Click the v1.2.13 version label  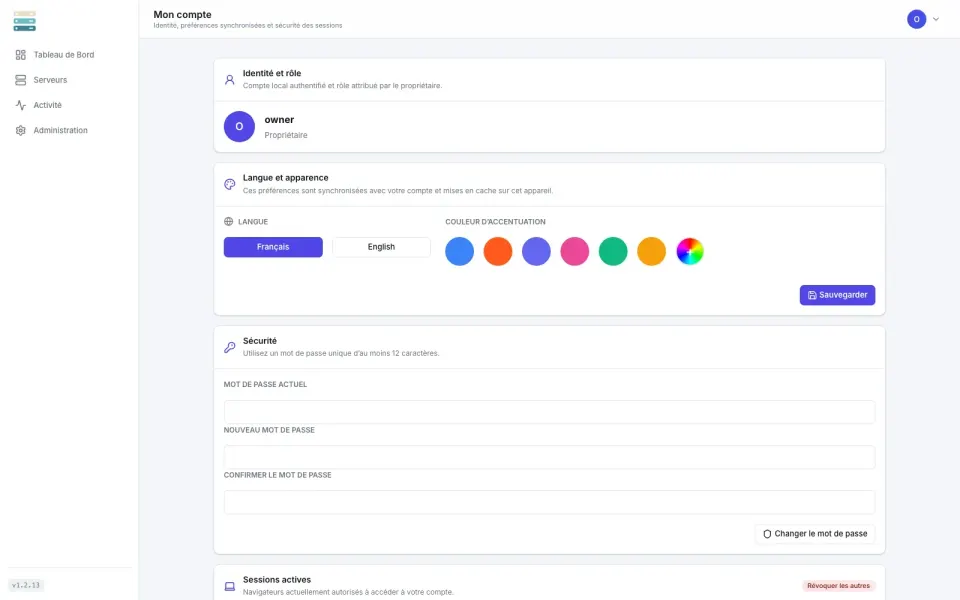(x=26, y=585)
